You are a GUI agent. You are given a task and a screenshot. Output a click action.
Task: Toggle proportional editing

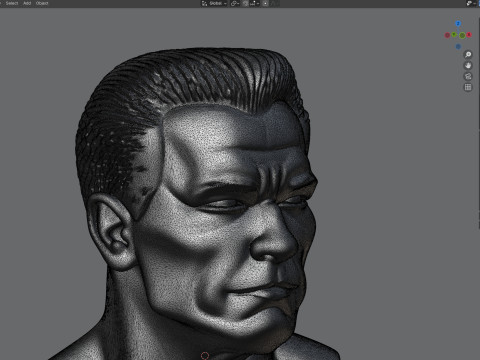coord(265,3)
